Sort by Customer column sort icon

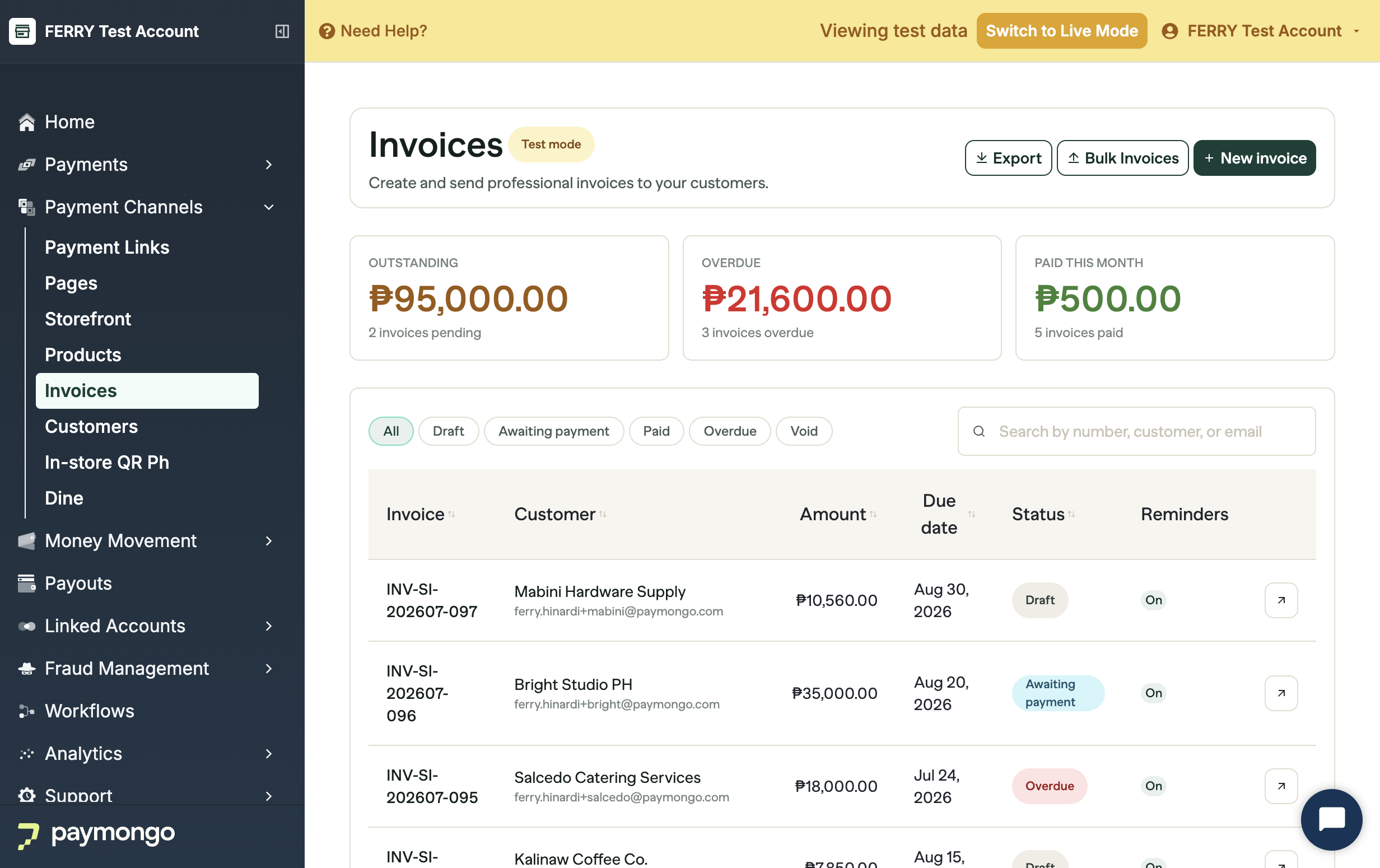point(603,514)
